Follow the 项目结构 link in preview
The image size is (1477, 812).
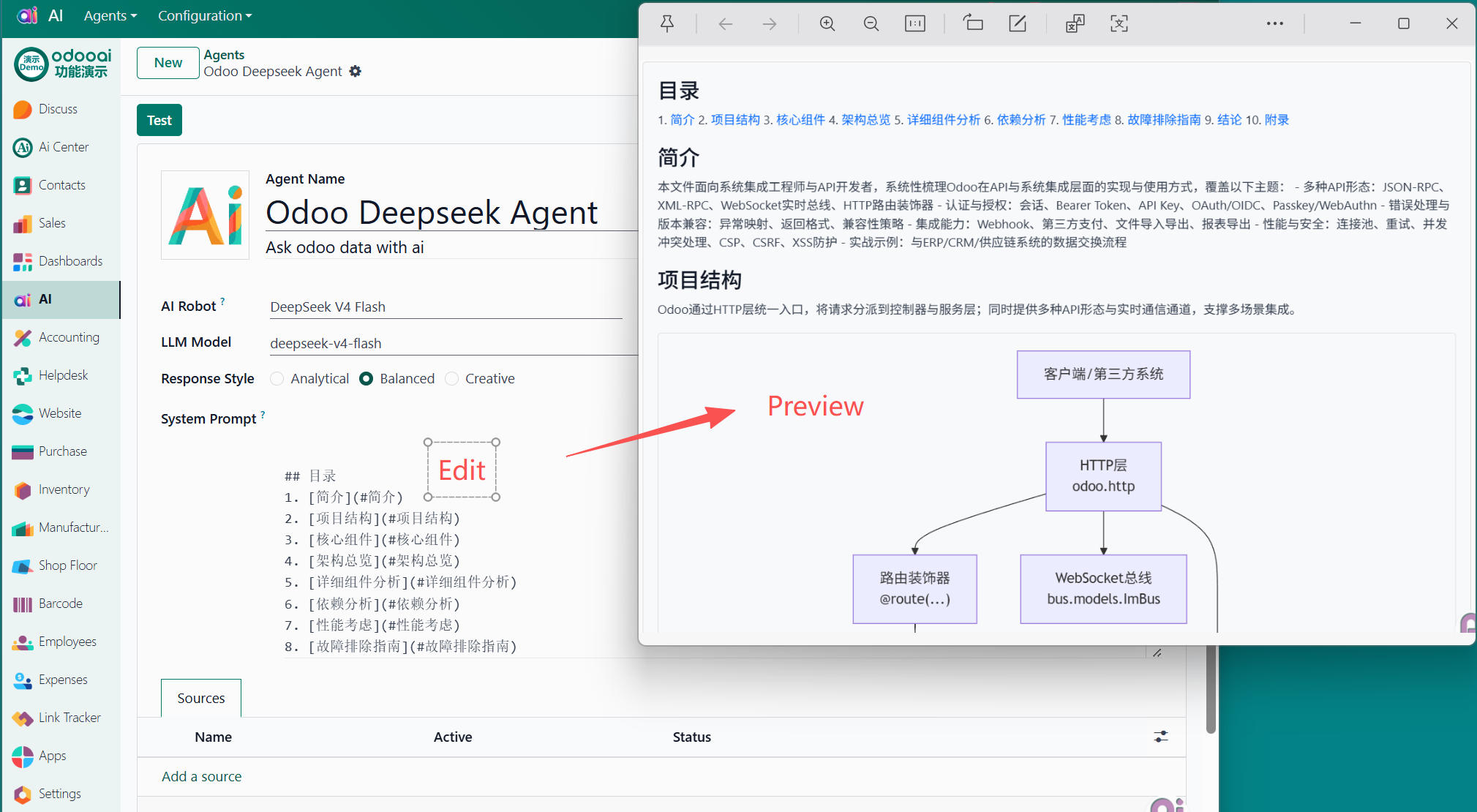[735, 119]
